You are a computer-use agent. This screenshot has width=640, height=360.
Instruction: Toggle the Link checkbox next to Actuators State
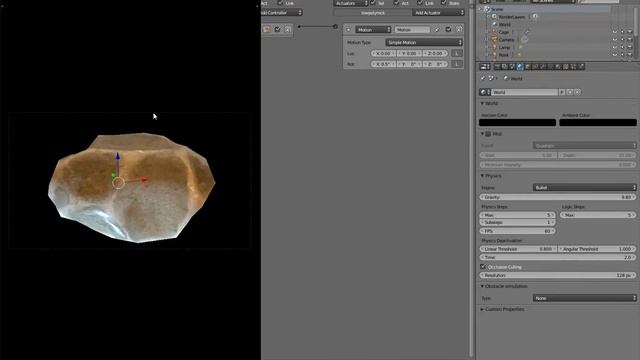pyautogui.click(x=420, y=3)
